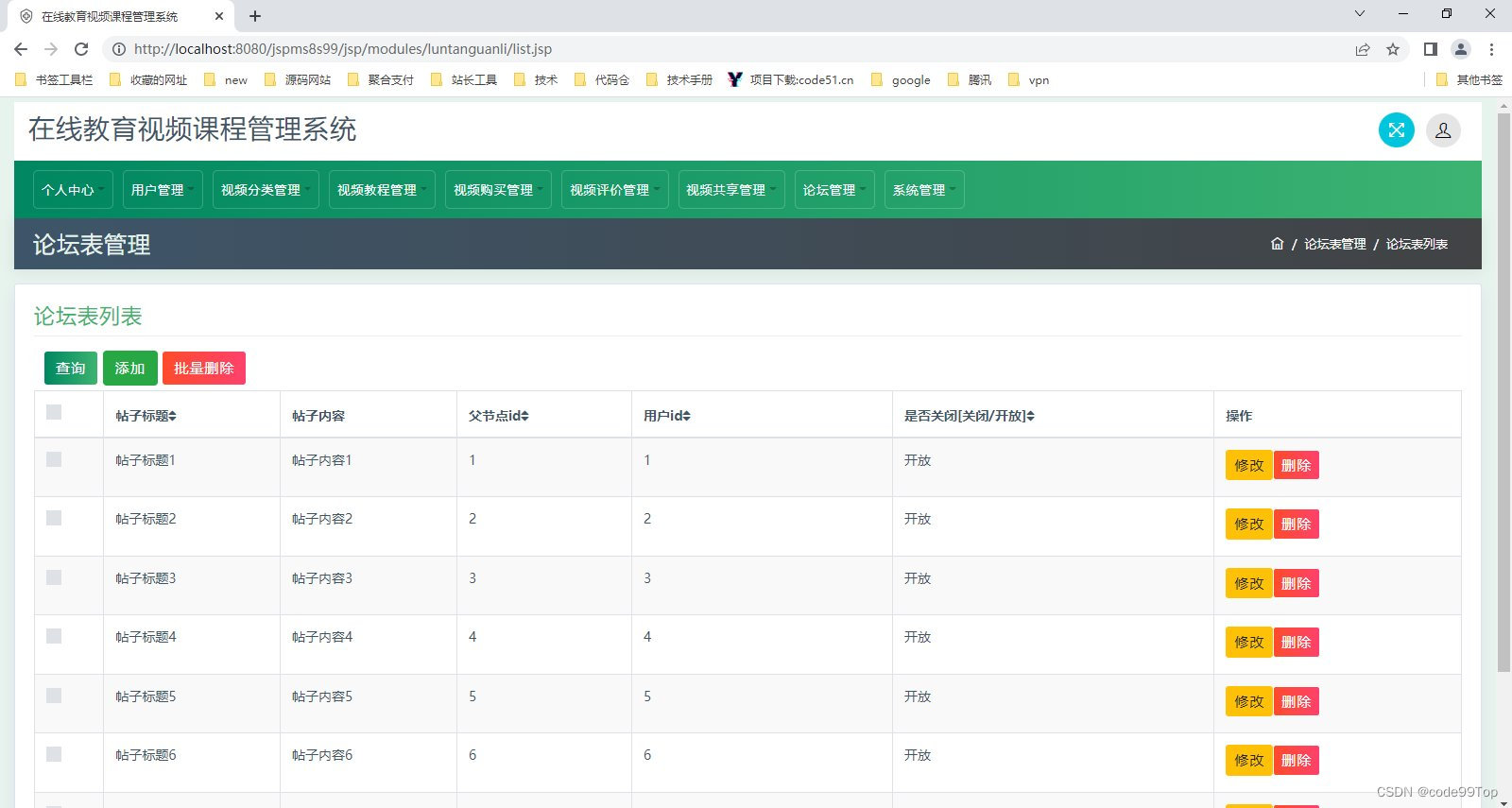Image resolution: width=1512 pixels, height=808 pixels.
Task: Check the row checkbox for 帖子标题6
Action: [x=54, y=754]
